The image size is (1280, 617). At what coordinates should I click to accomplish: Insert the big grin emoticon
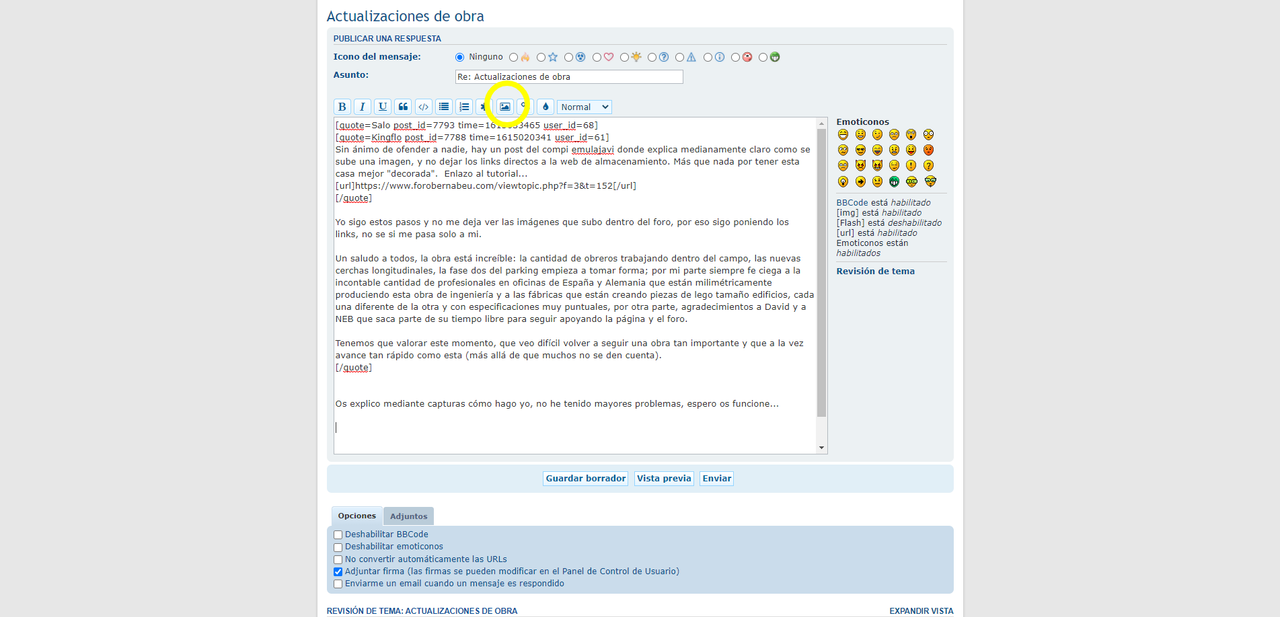pyautogui.click(x=843, y=134)
